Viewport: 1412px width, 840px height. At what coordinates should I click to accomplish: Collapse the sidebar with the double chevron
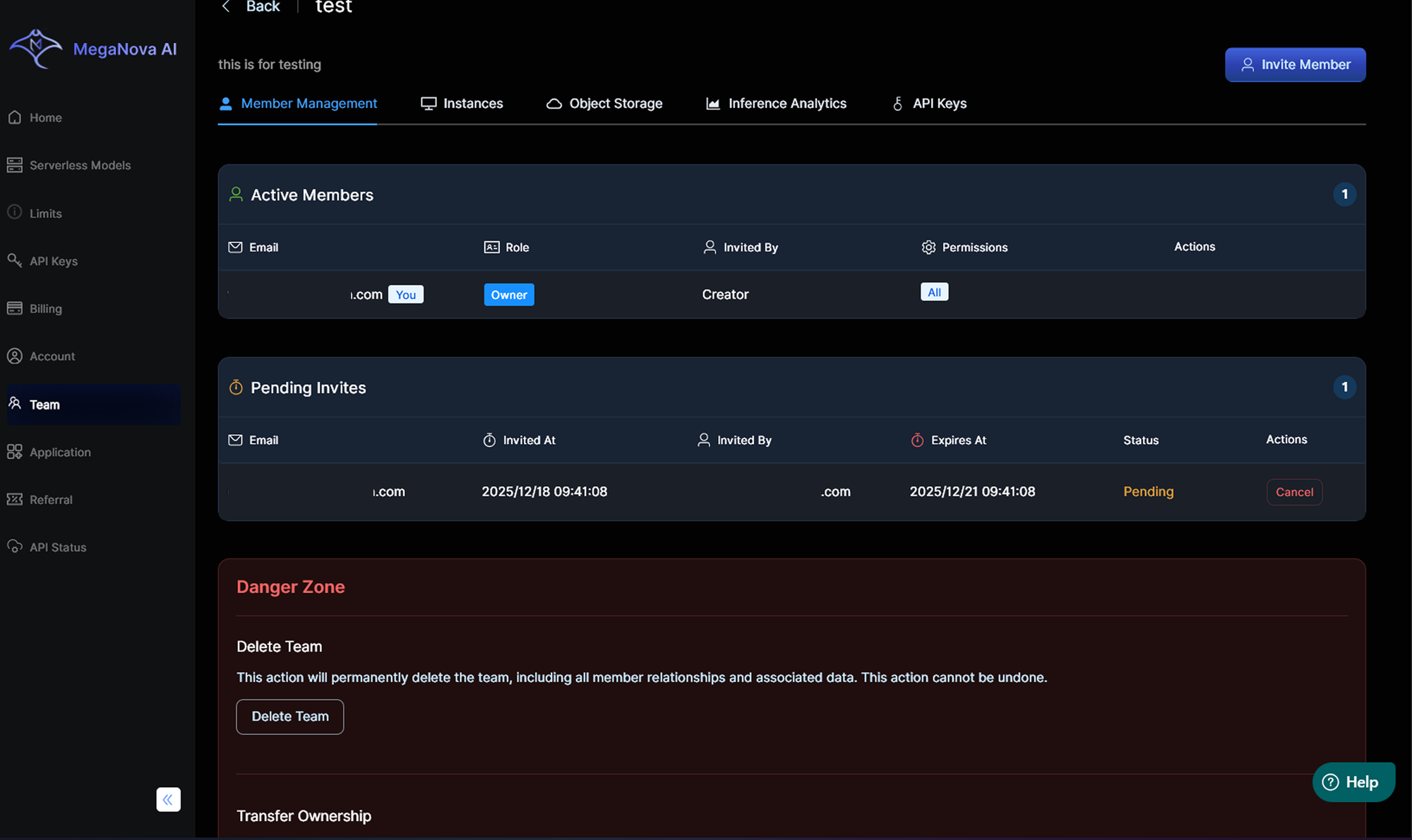168,799
